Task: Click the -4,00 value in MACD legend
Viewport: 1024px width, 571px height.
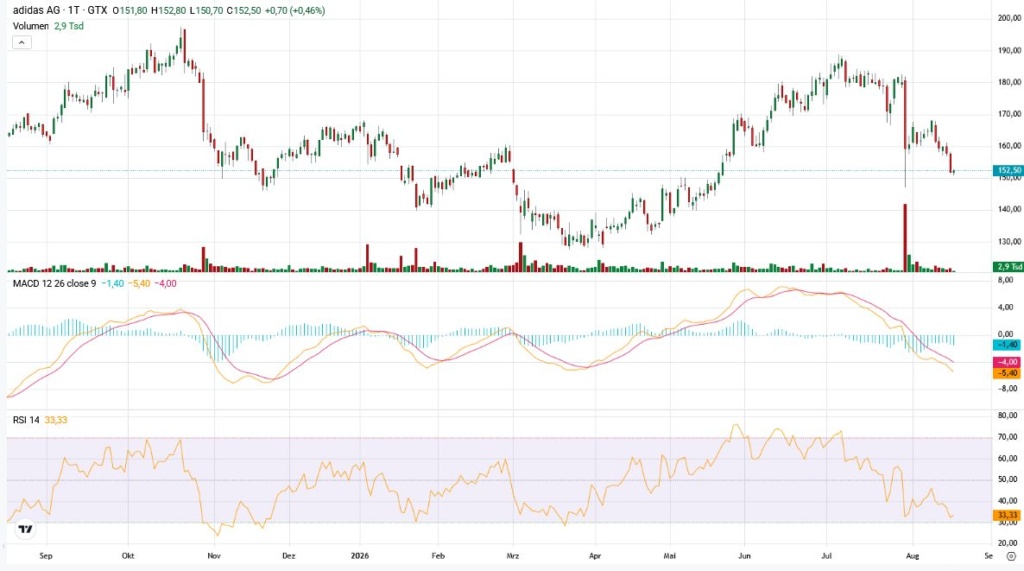Action: click(165, 284)
